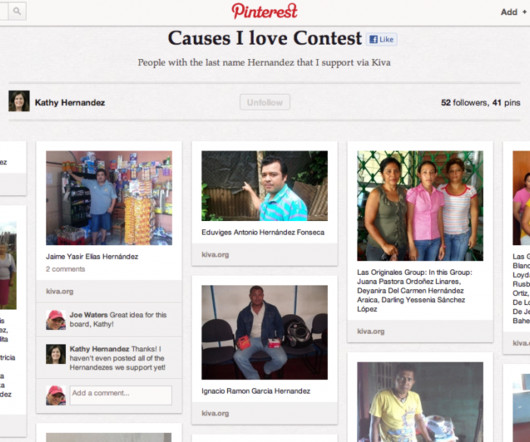530x442 pixels.
Task: Click Joe Waters' avatar in comments
Action: click(56, 320)
